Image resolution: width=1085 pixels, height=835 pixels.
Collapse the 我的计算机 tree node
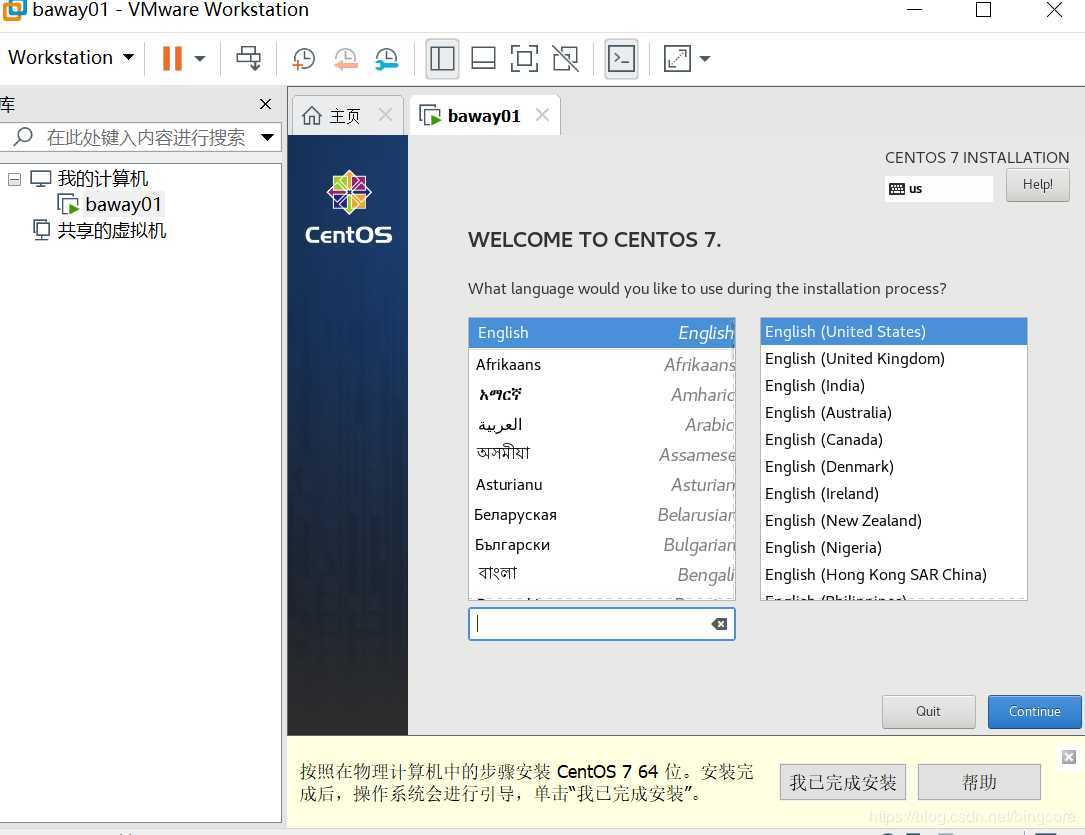point(14,179)
